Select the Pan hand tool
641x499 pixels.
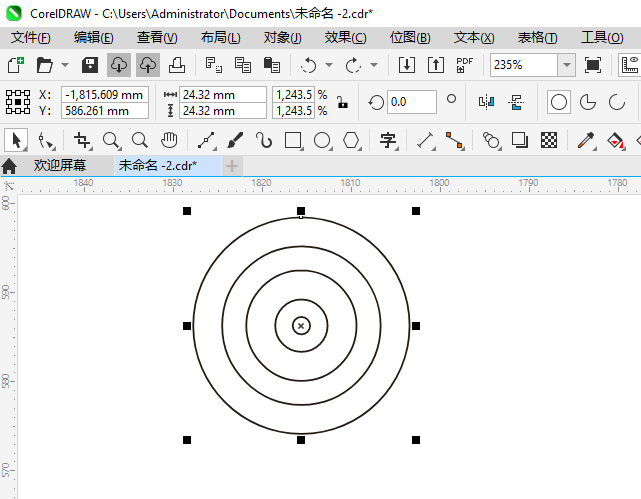pos(170,140)
